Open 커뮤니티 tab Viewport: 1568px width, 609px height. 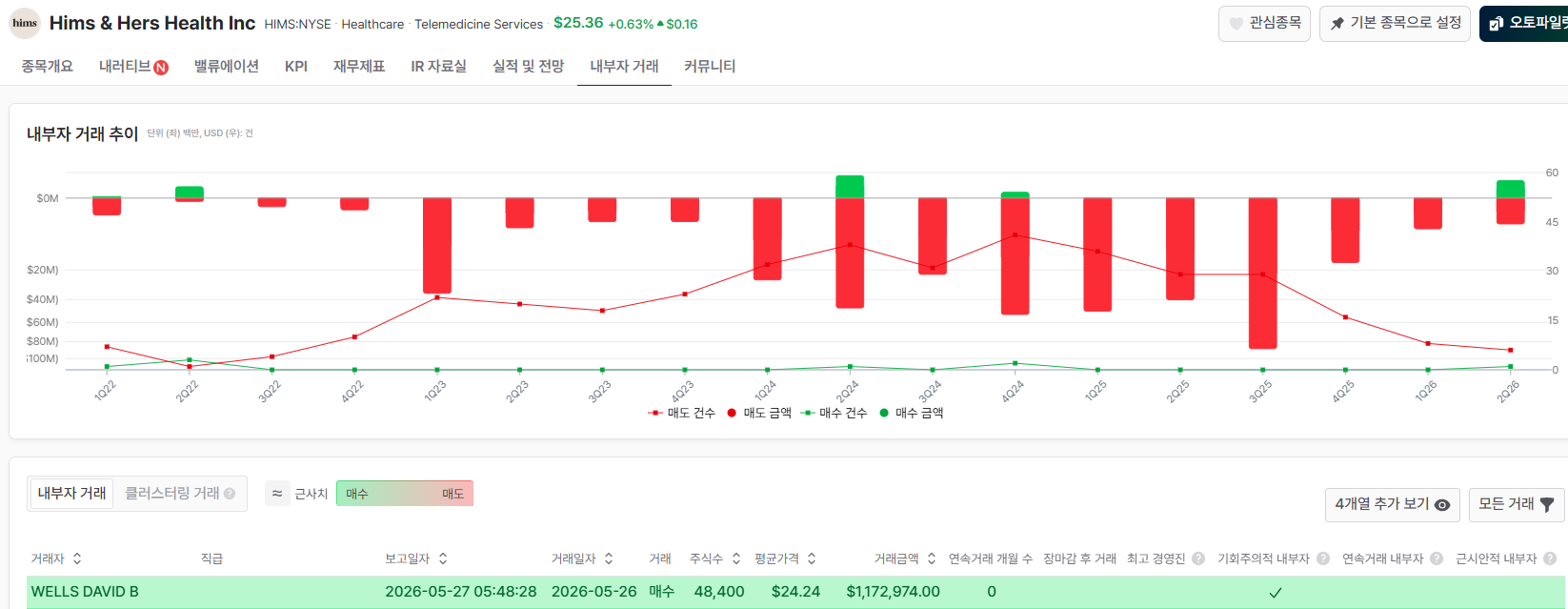point(710,66)
